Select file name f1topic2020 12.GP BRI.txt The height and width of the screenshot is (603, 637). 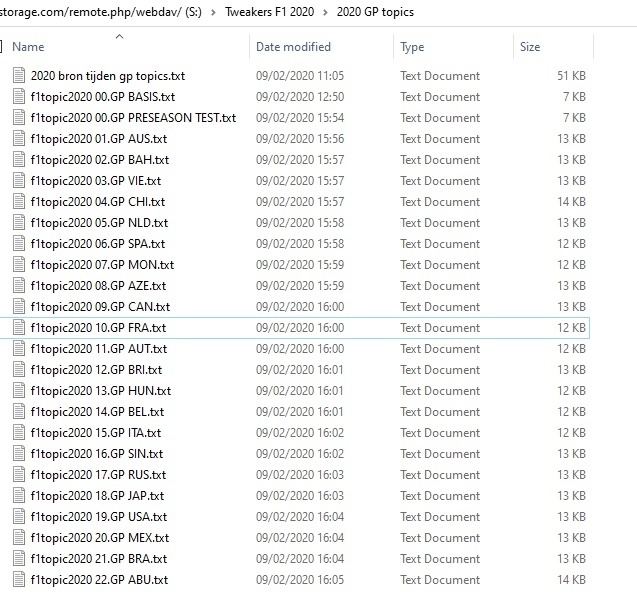tap(96, 370)
